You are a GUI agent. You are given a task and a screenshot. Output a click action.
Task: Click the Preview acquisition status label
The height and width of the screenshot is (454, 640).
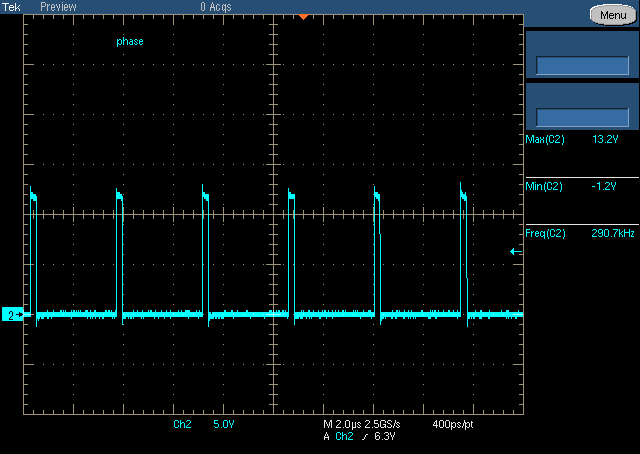[58, 7]
